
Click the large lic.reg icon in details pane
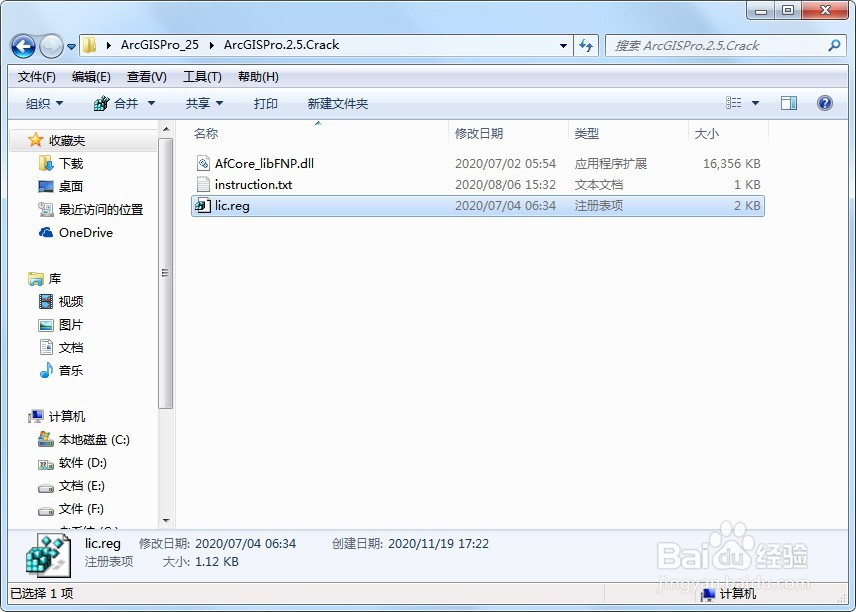tap(49, 555)
